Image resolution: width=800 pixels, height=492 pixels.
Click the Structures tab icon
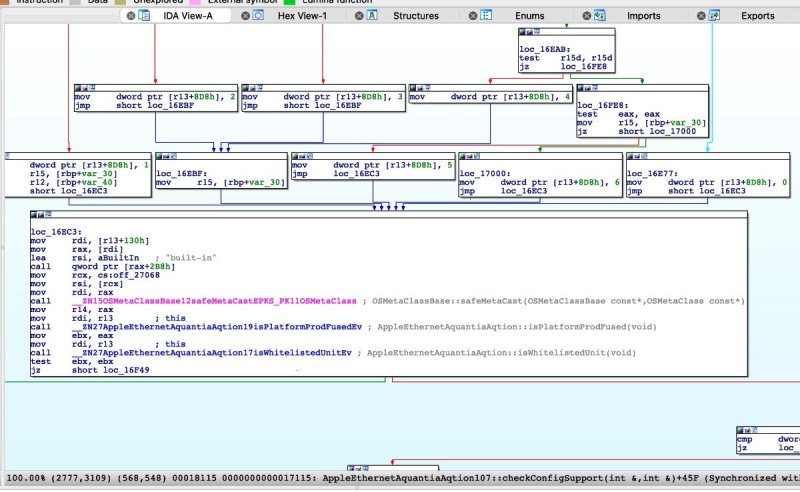click(x=372, y=16)
